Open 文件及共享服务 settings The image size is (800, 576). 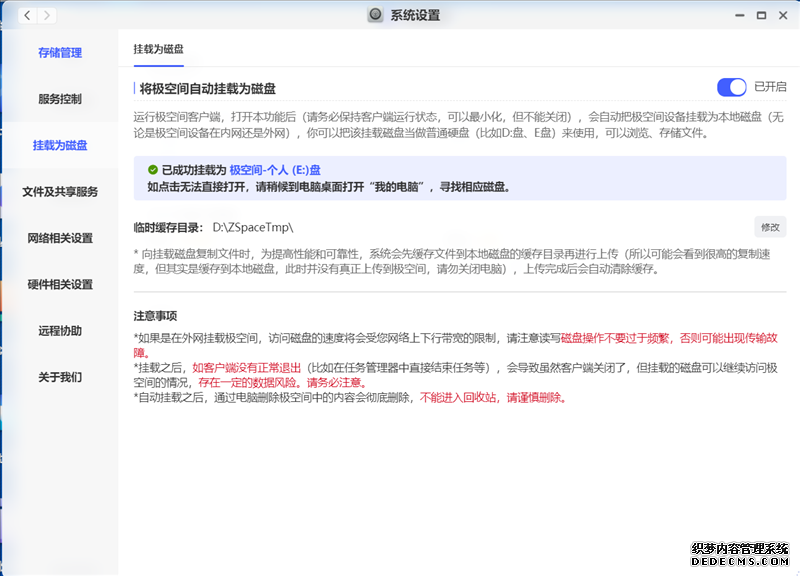(x=60, y=192)
